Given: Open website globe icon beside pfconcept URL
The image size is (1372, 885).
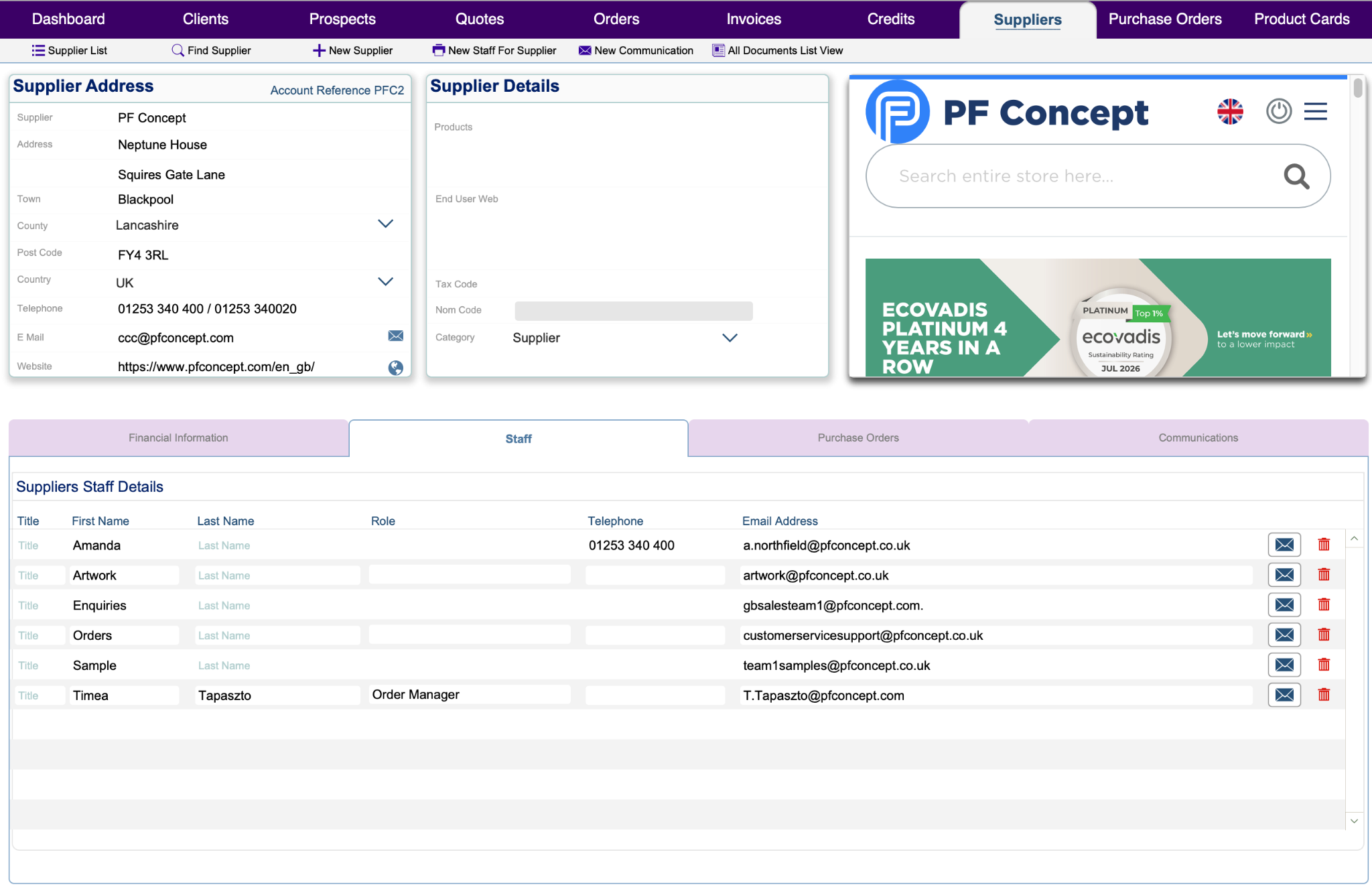Looking at the screenshot, I should click(x=396, y=367).
